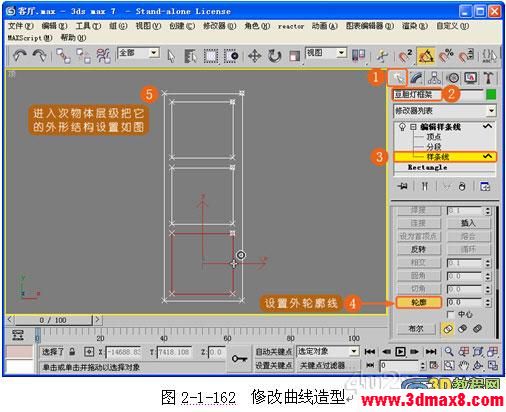
Task: Open the Create command panel tab
Action: pyautogui.click(x=397, y=78)
